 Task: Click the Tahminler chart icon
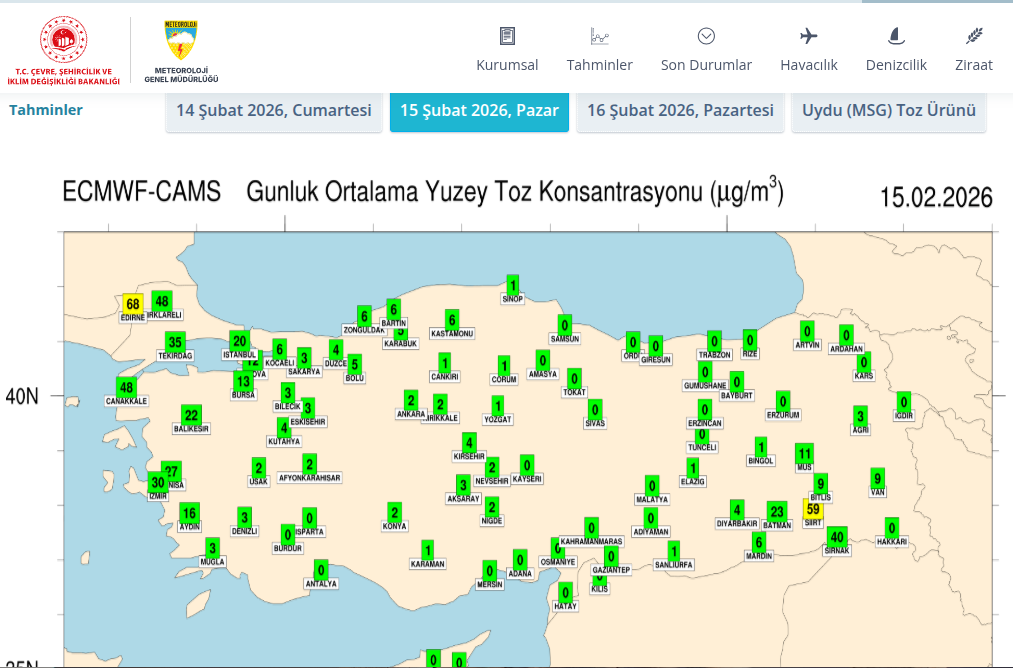(599, 37)
